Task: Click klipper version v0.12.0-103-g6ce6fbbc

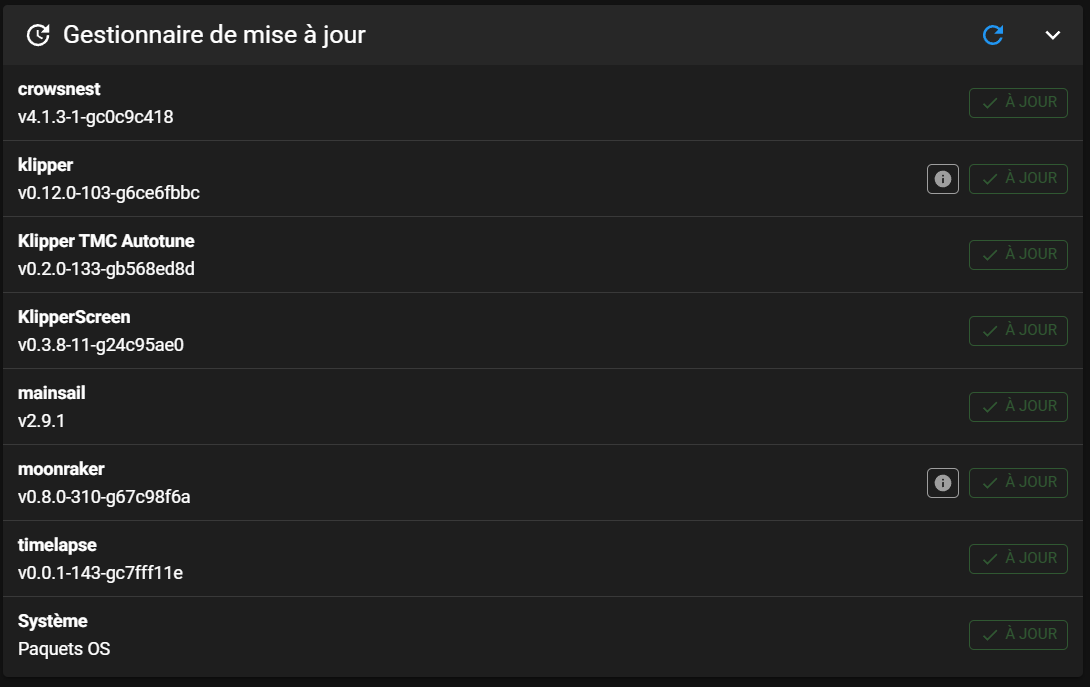Action: [109, 193]
